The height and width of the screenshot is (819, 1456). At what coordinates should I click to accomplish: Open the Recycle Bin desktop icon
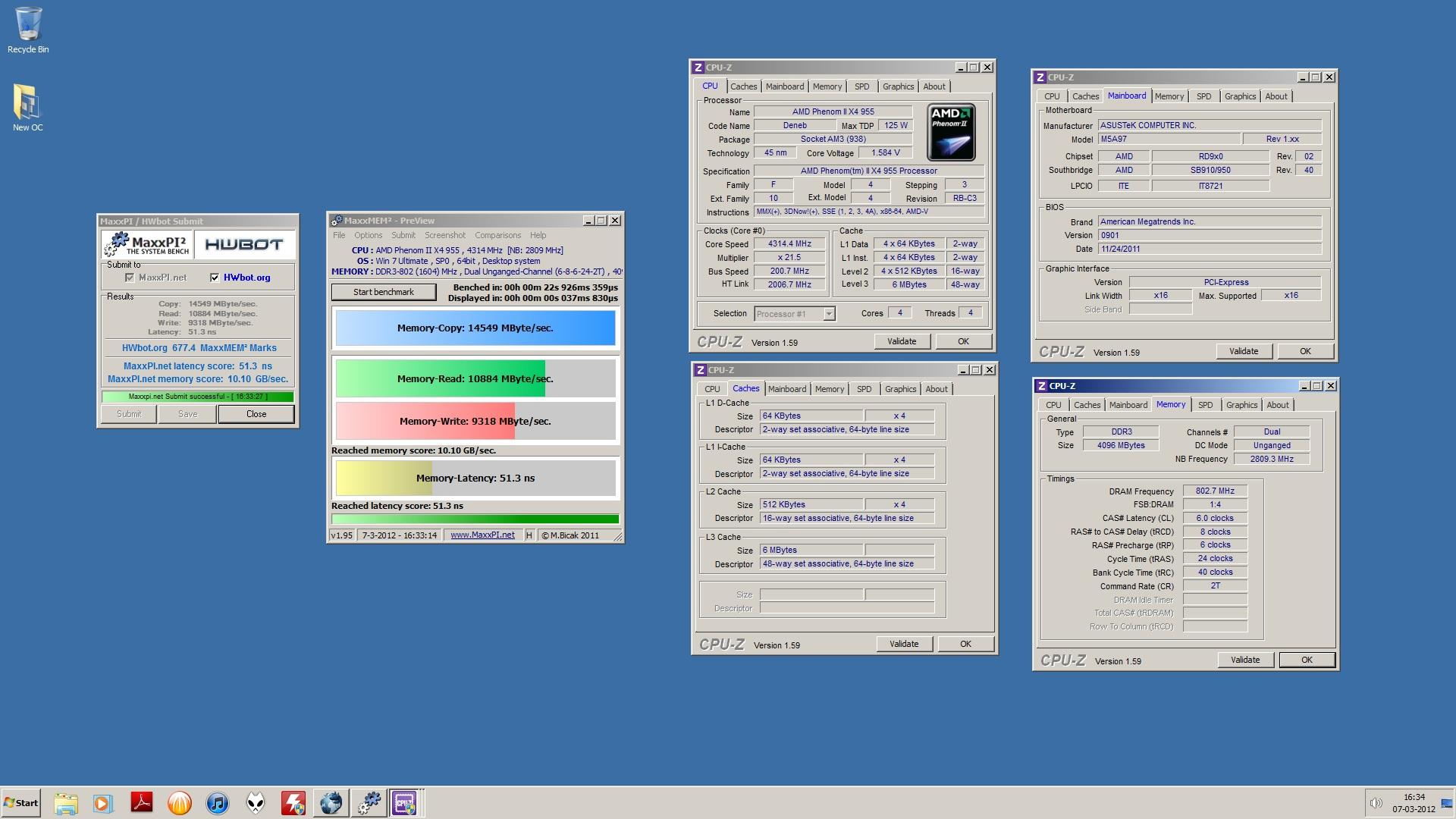coord(28,30)
